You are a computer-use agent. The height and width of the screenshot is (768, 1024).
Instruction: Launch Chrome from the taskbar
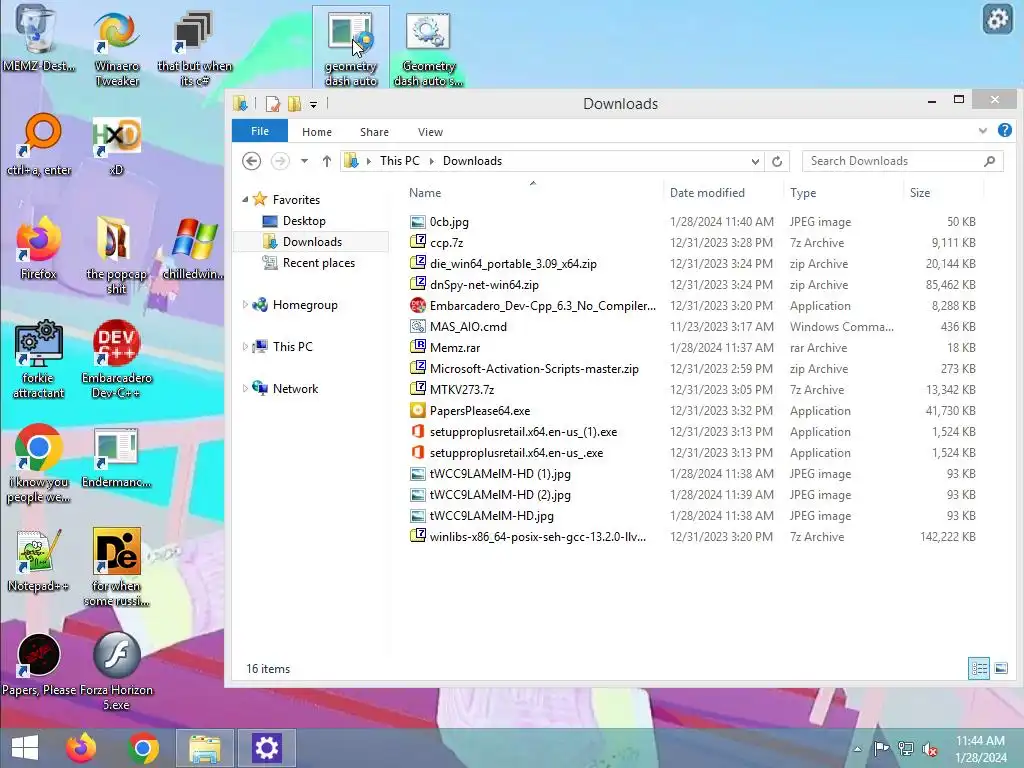[143, 748]
